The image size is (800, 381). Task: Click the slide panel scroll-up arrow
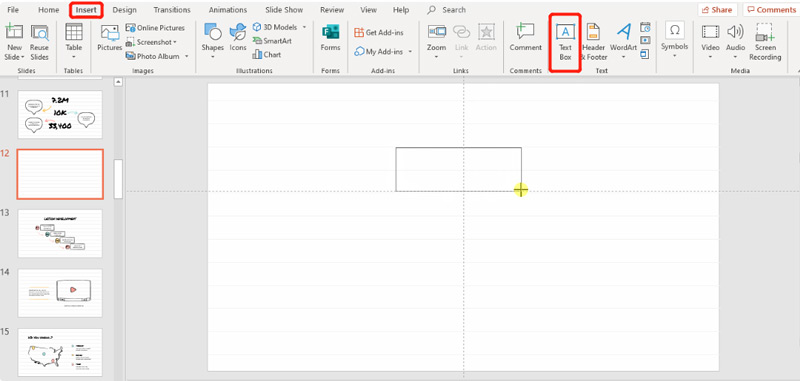point(118,82)
